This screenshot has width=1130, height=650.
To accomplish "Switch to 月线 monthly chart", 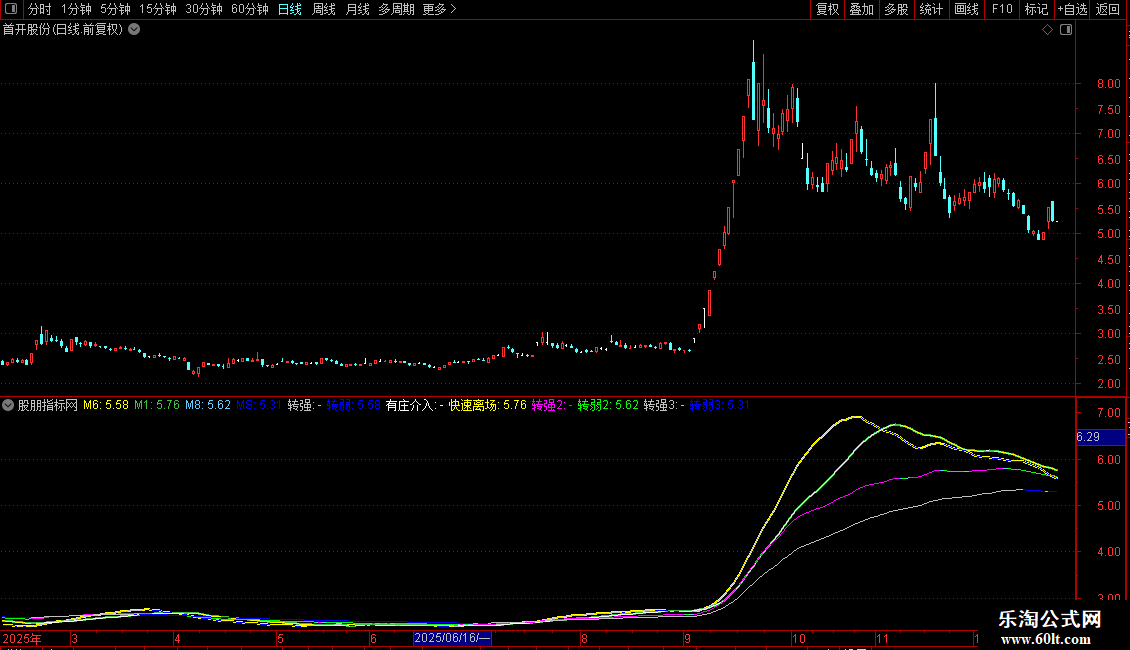I will (x=357, y=9).
